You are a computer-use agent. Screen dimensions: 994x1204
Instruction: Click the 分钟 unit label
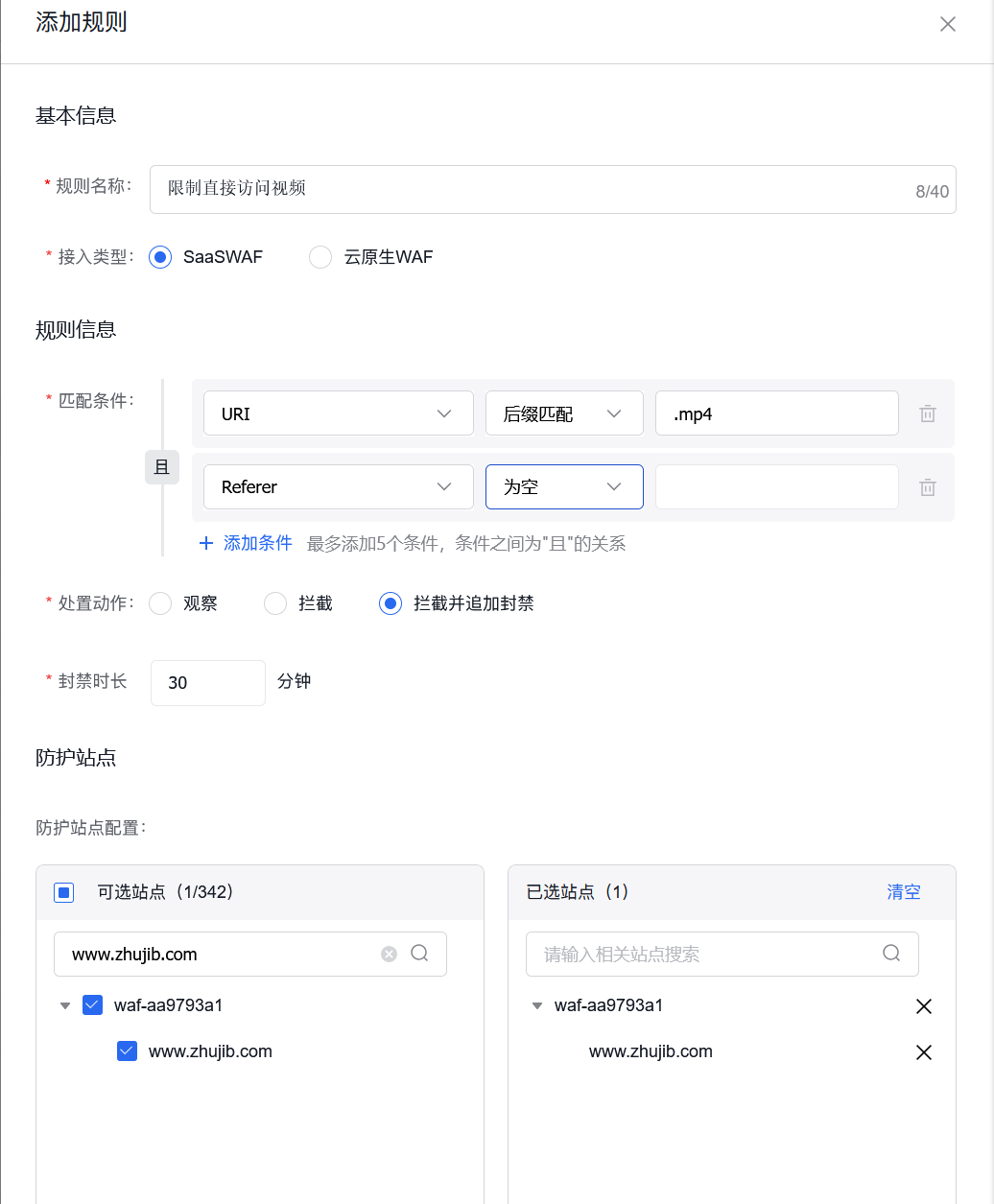click(x=294, y=681)
